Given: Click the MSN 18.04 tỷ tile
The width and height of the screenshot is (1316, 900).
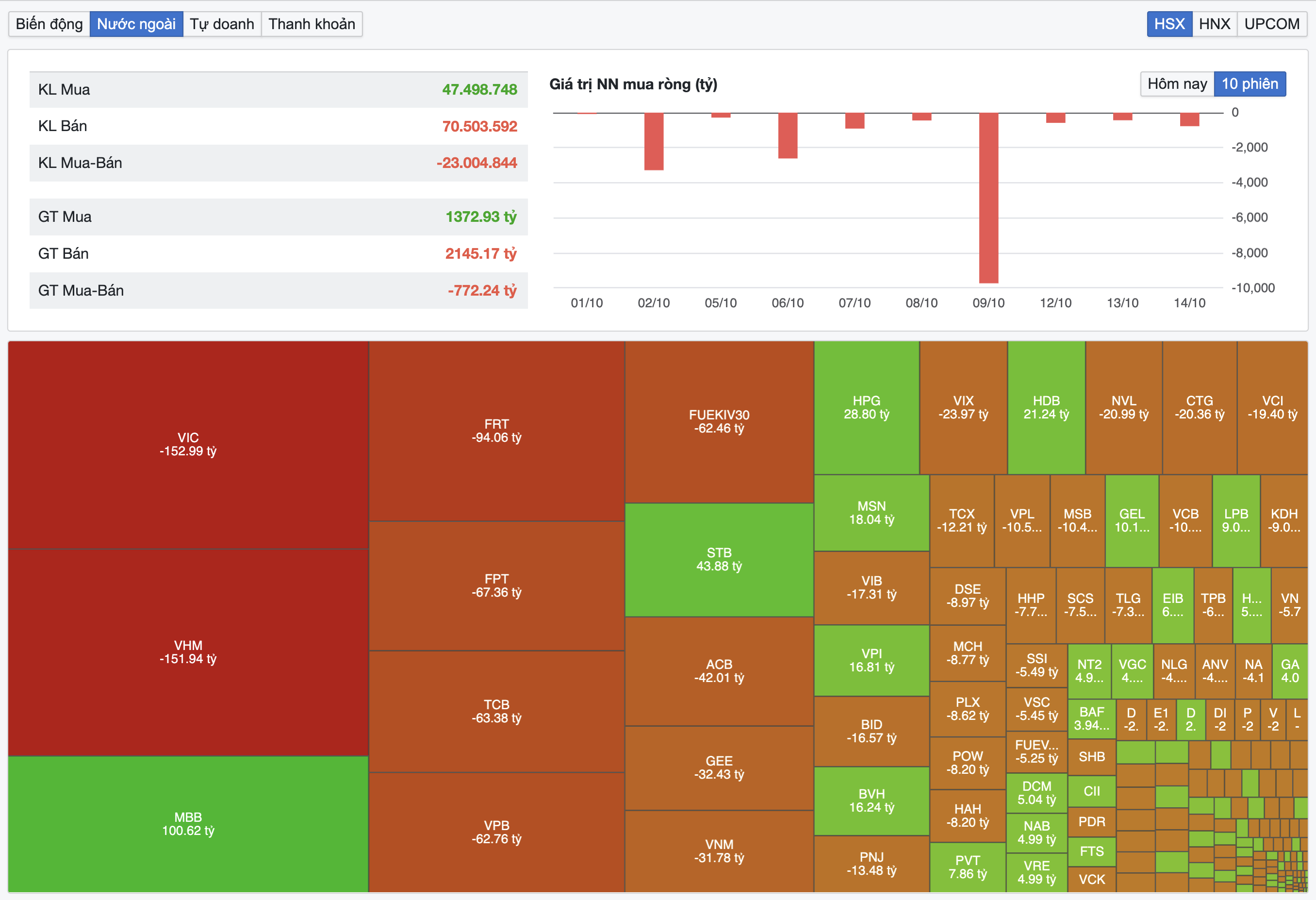Looking at the screenshot, I should click(x=872, y=513).
